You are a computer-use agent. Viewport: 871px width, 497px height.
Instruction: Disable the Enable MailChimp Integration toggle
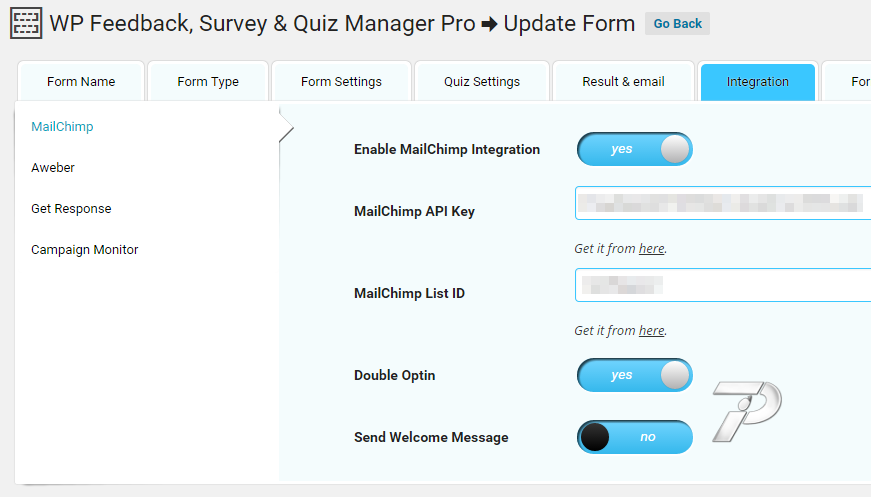coord(634,149)
